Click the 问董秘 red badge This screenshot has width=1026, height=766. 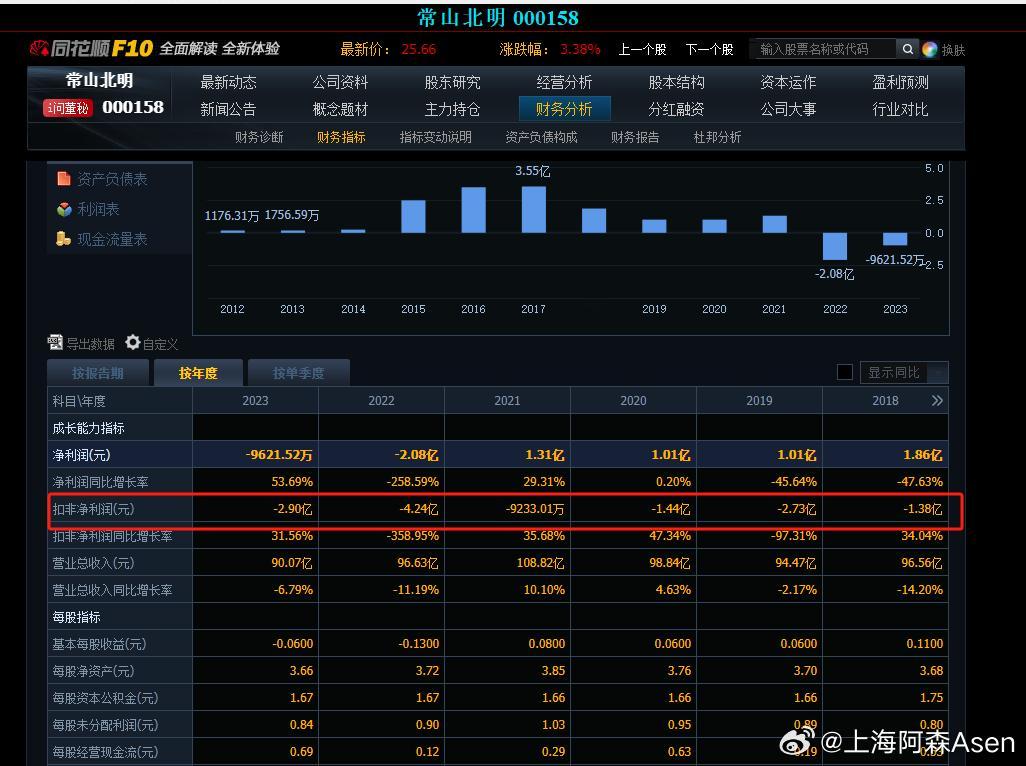point(68,108)
